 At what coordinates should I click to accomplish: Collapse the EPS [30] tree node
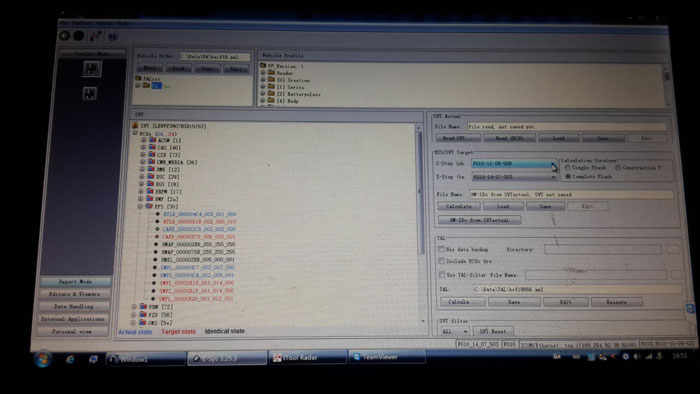tap(140, 207)
